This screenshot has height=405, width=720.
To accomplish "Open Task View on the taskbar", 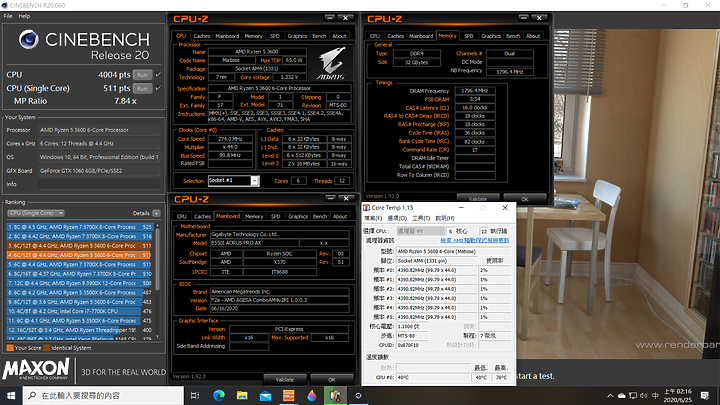I will click(195, 395).
